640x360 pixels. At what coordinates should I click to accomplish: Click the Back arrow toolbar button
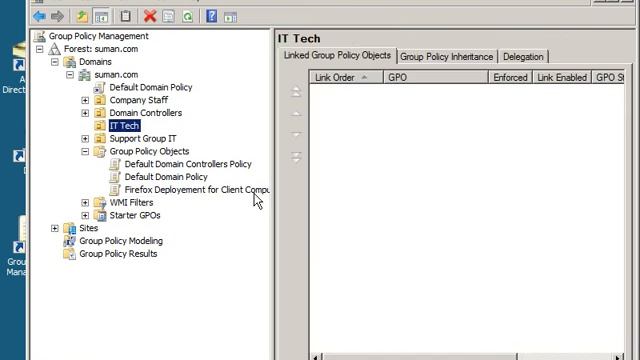click(40, 16)
